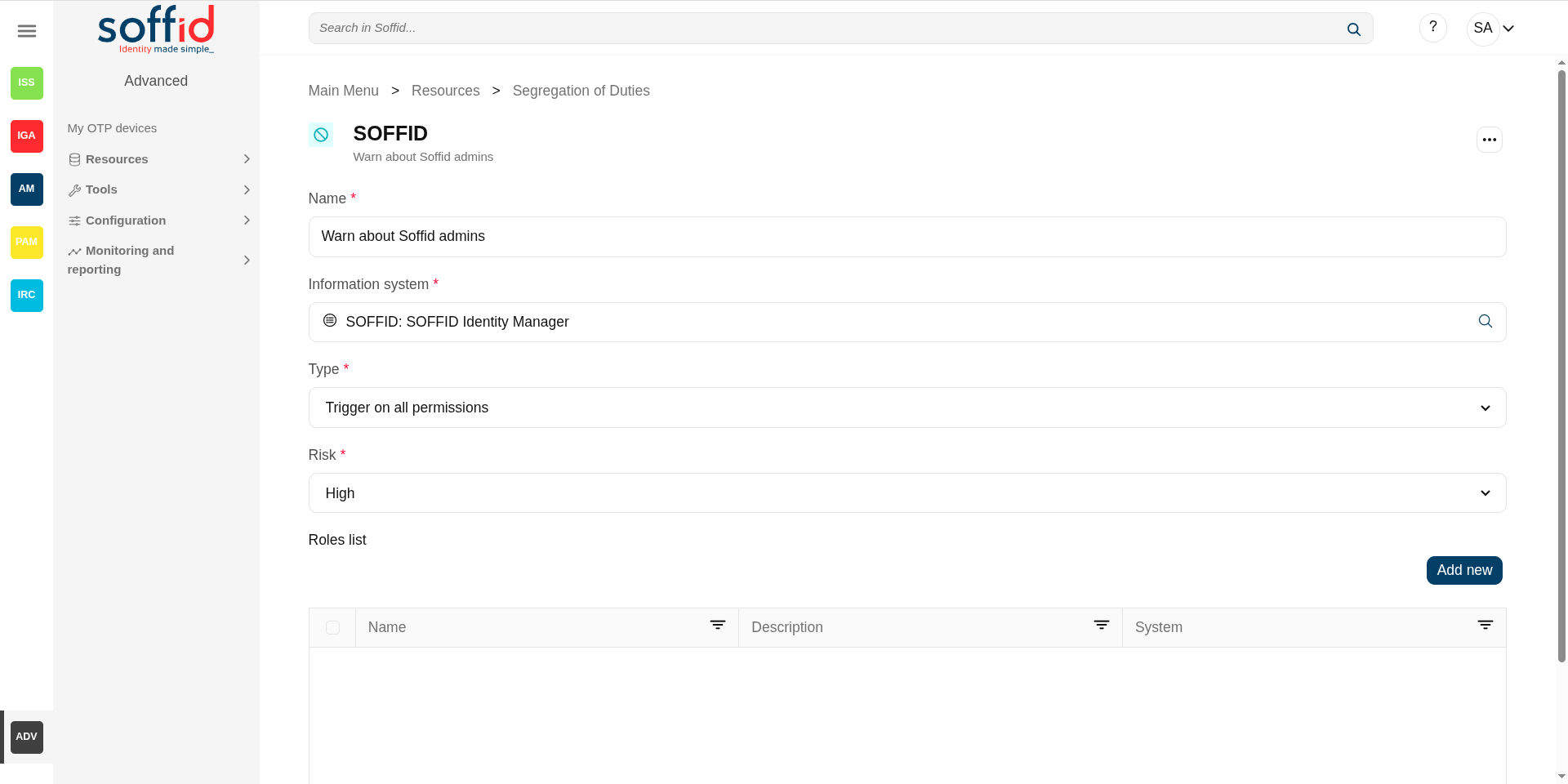Image resolution: width=1568 pixels, height=784 pixels.
Task: Switch to the ISS module badge
Action: click(27, 82)
